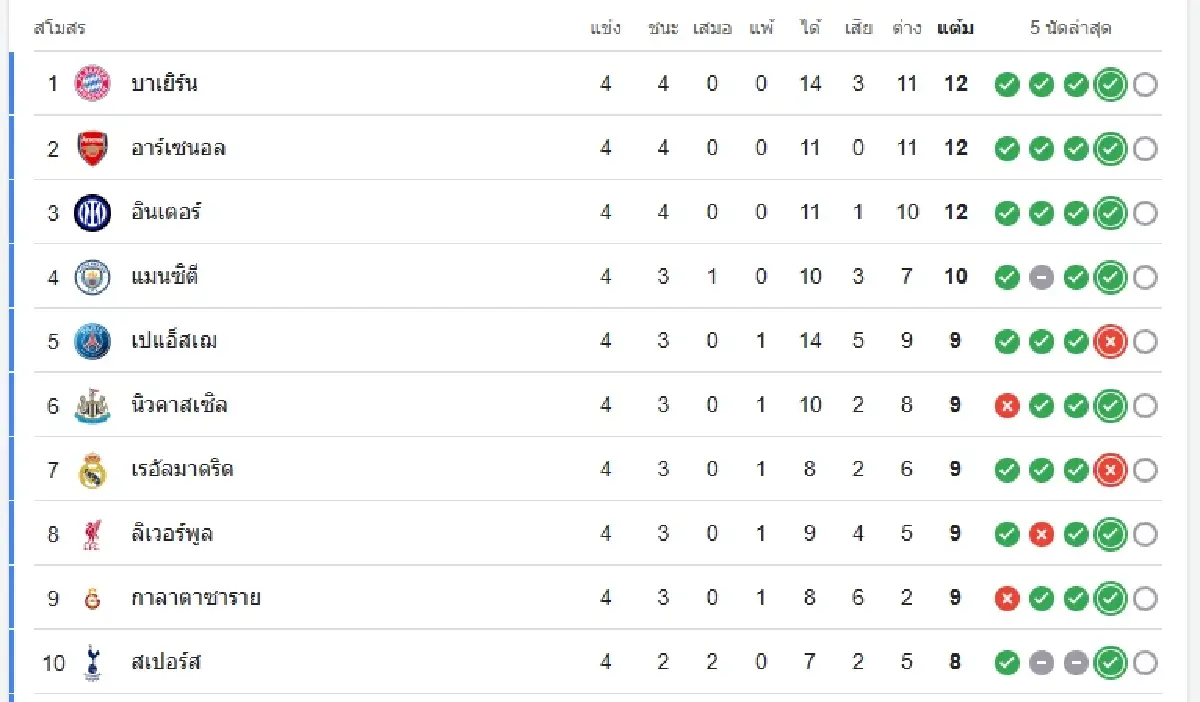This screenshot has height=702, width=1200.
Task: Click Real Madrid's red highlighted loss result
Action: pos(1110,470)
